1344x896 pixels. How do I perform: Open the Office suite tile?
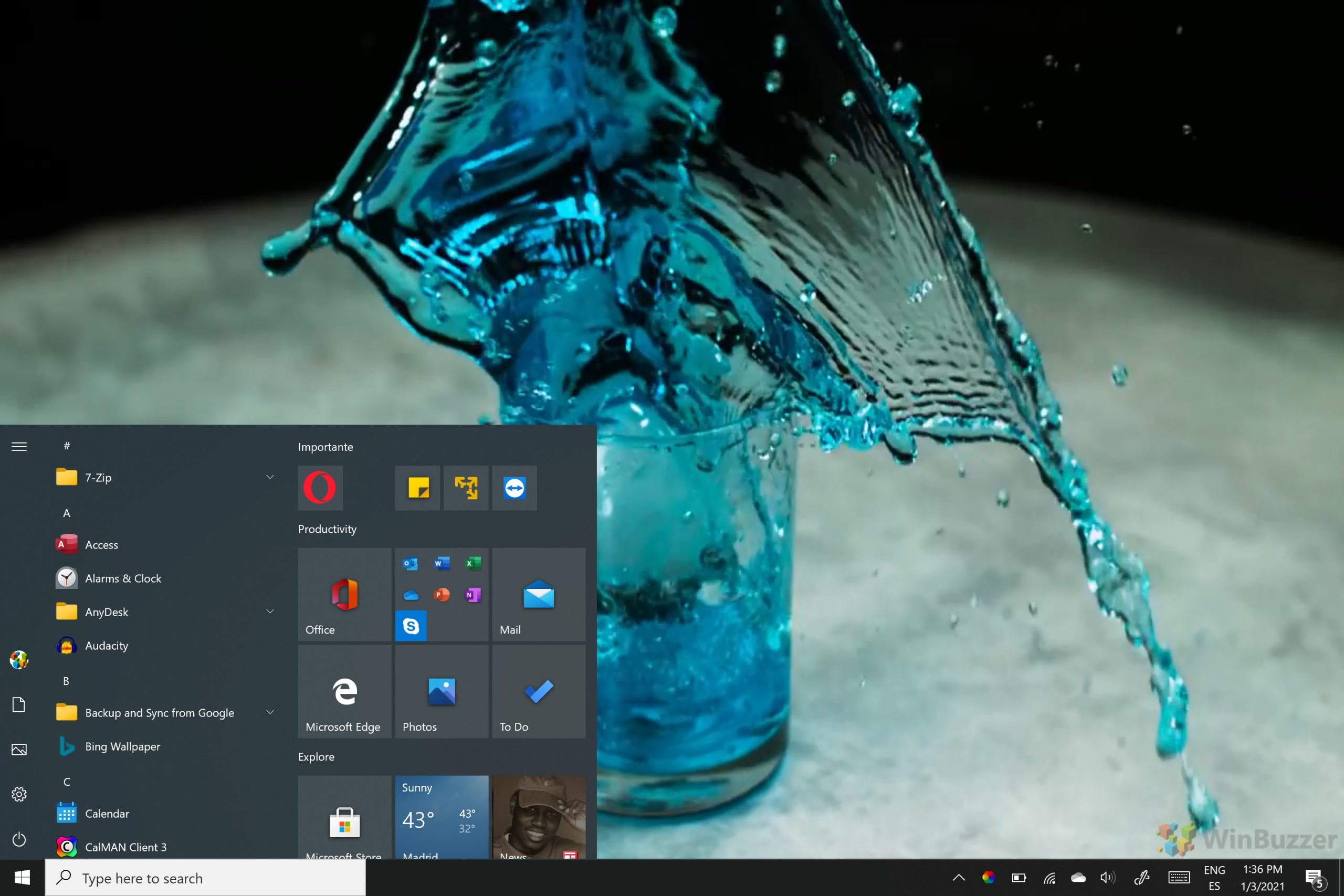pos(343,594)
